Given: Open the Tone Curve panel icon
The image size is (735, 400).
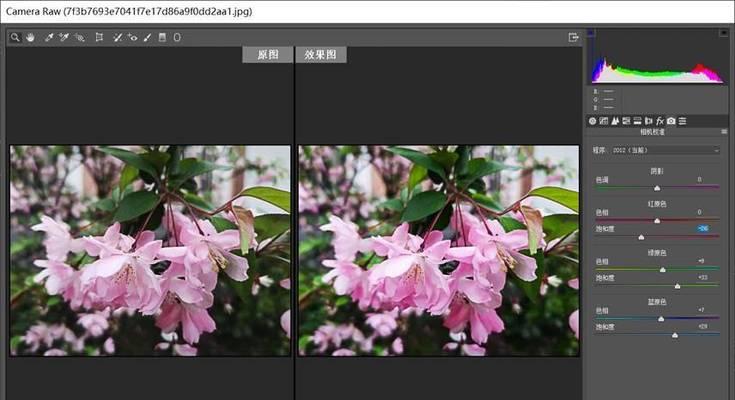Looking at the screenshot, I should [604, 121].
